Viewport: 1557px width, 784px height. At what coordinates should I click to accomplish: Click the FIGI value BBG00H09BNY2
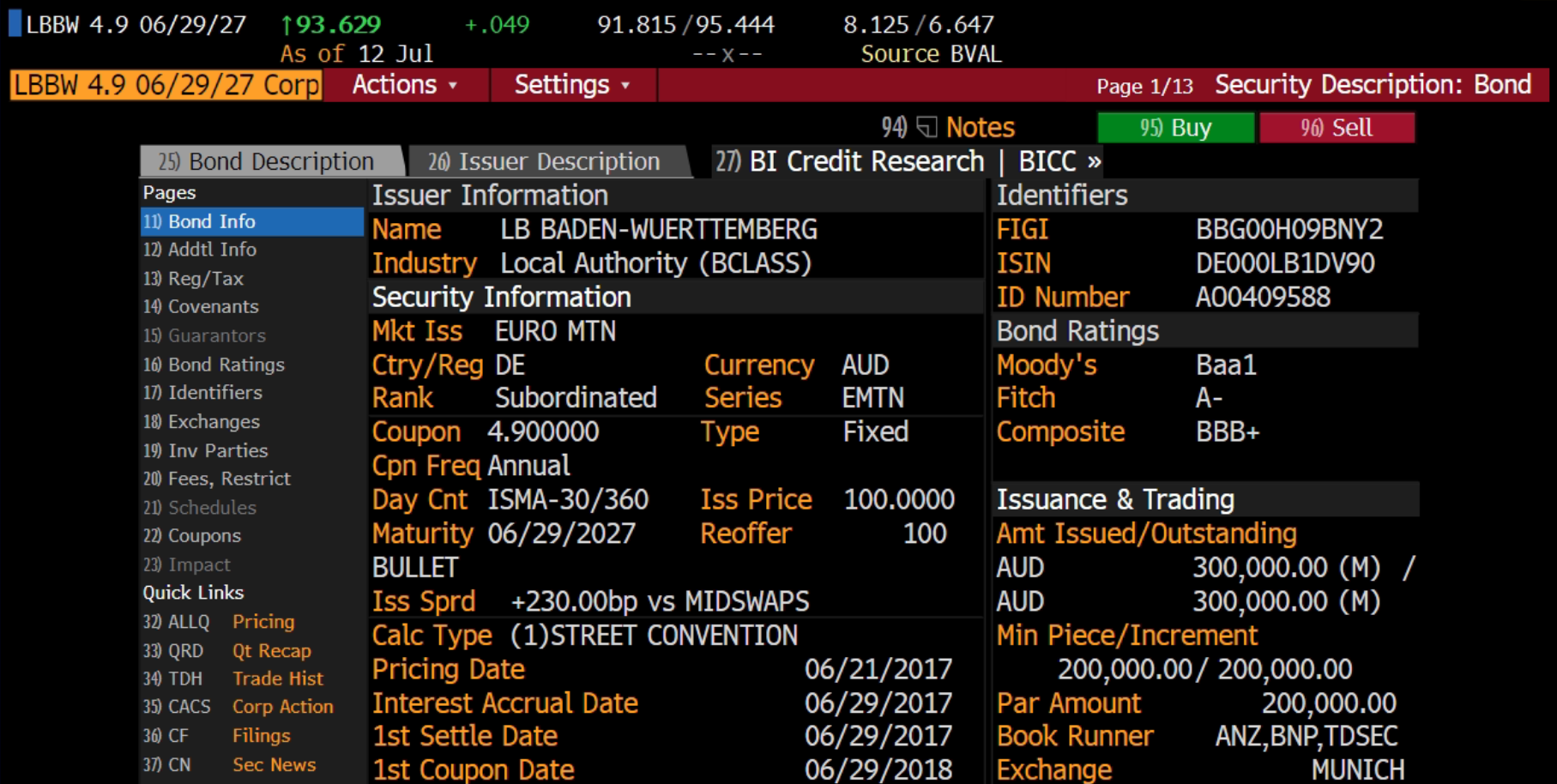[x=1289, y=230]
